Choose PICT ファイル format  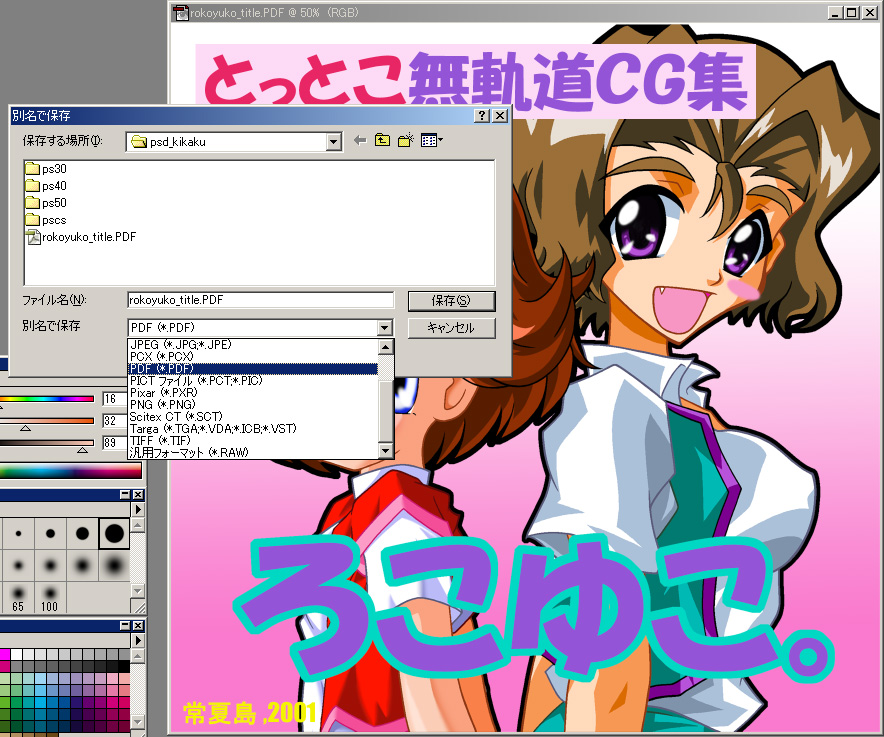(253, 381)
